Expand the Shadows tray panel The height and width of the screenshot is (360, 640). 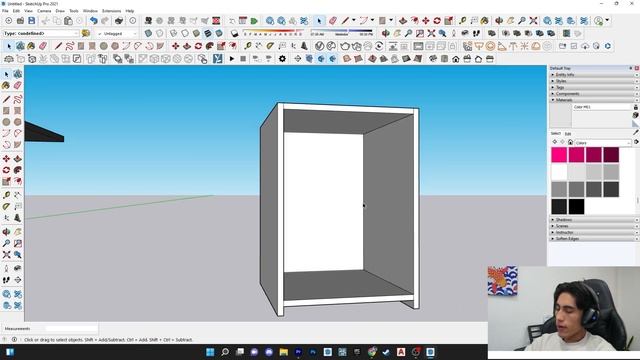593,220
